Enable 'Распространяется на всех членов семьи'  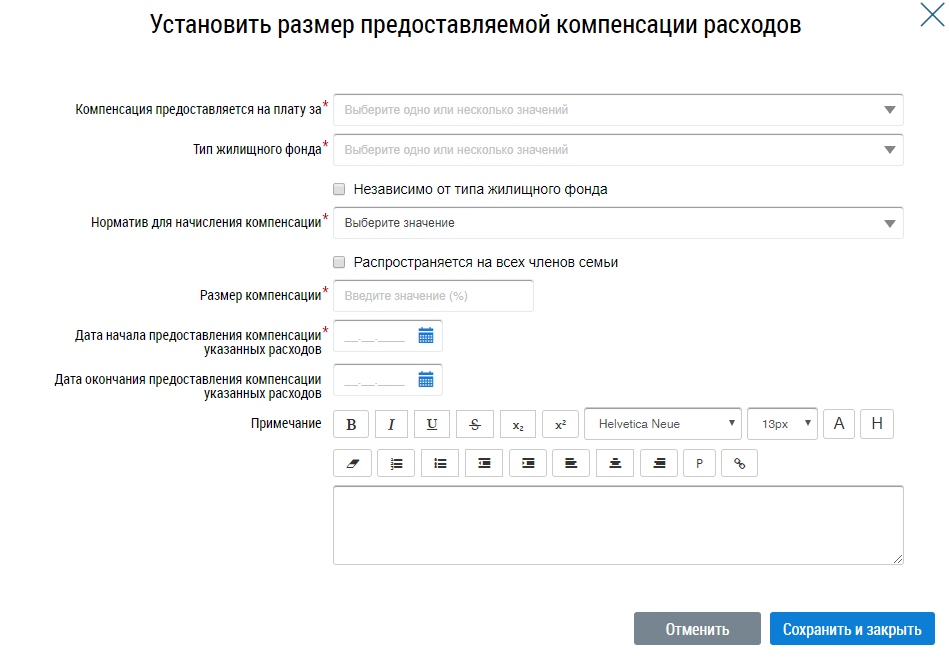point(339,262)
